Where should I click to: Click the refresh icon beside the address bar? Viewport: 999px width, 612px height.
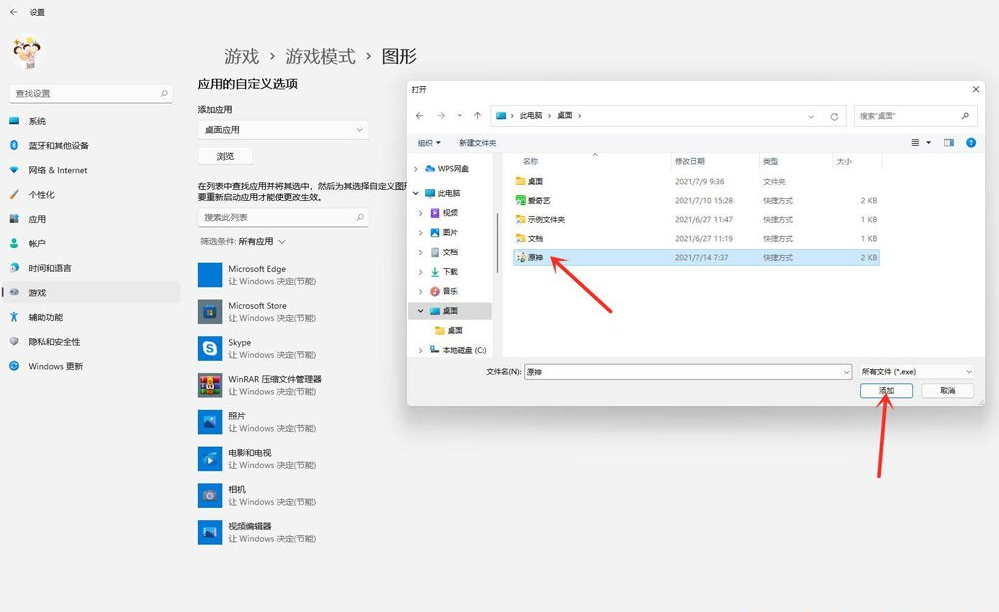click(835, 115)
